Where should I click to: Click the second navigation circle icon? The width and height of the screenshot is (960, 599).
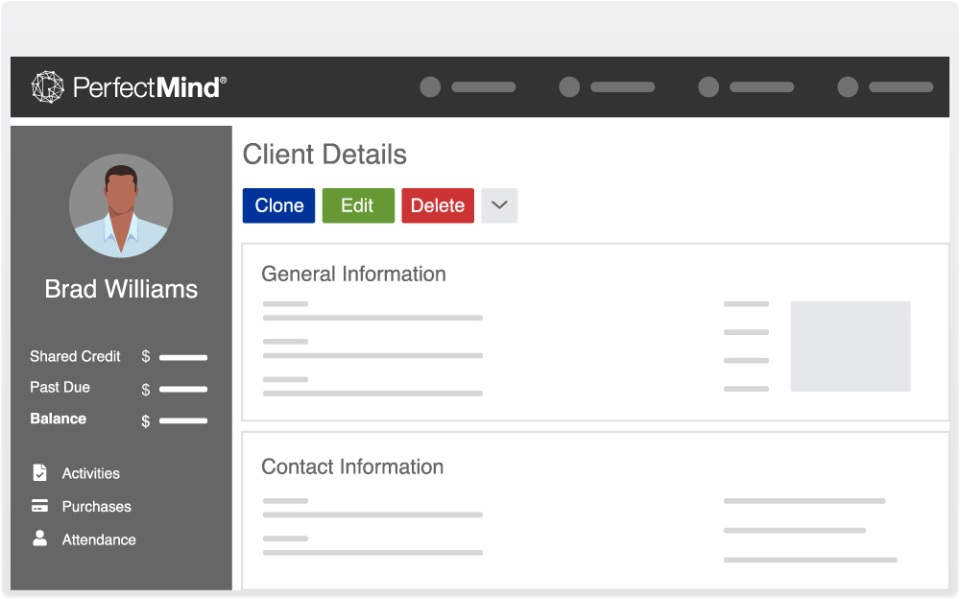coord(569,87)
